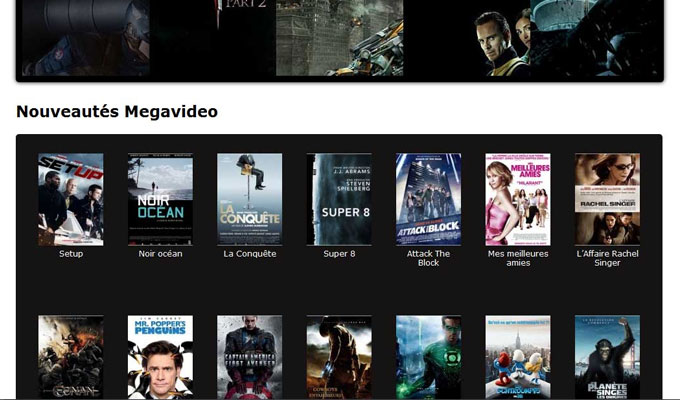Open the Conan movie poster
The width and height of the screenshot is (680, 400).
point(71,357)
